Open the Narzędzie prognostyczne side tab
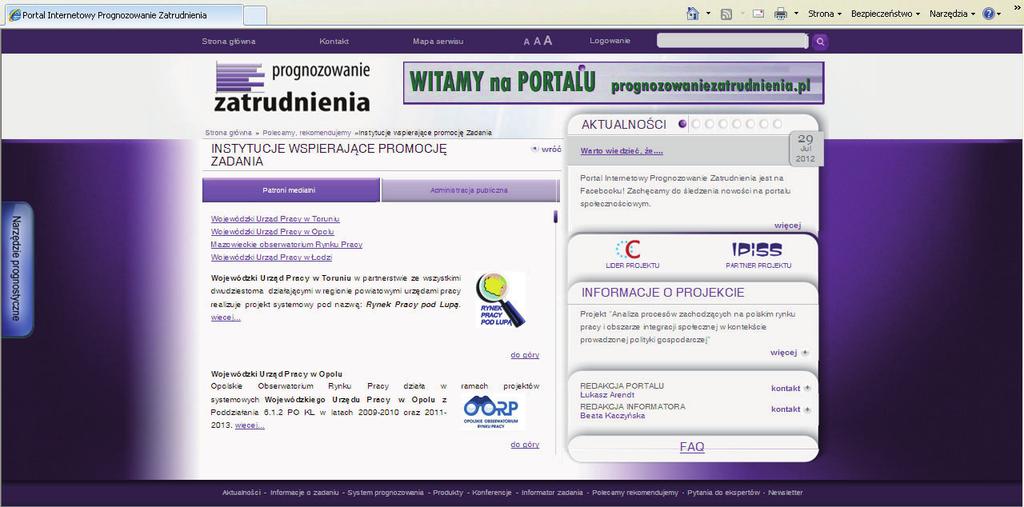The width and height of the screenshot is (1024, 507). coord(17,269)
